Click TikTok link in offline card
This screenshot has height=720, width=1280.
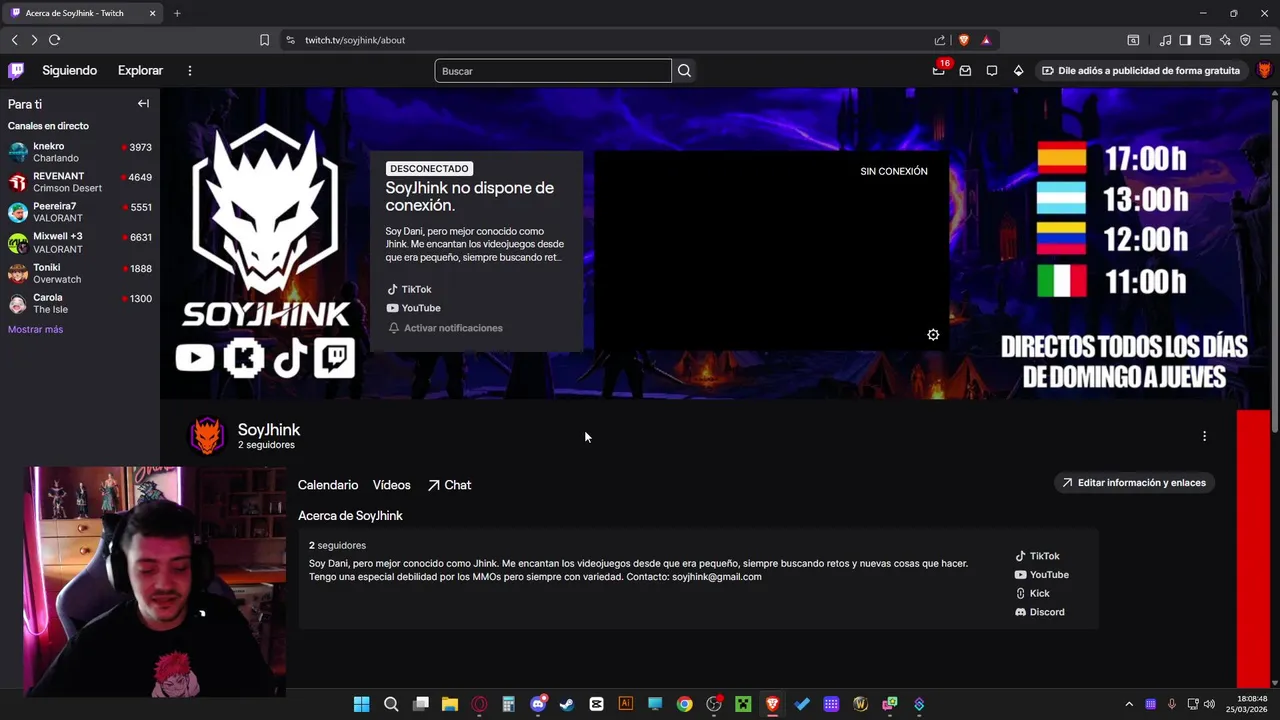pos(409,289)
